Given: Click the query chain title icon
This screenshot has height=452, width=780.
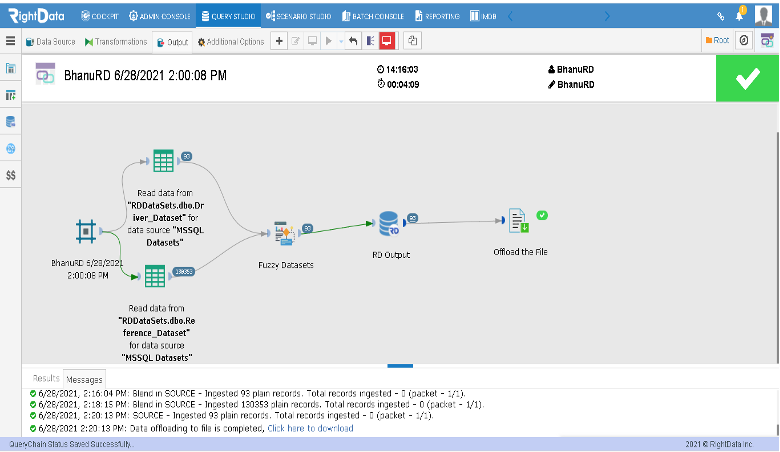Looking at the screenshot, I should [45, 74].
